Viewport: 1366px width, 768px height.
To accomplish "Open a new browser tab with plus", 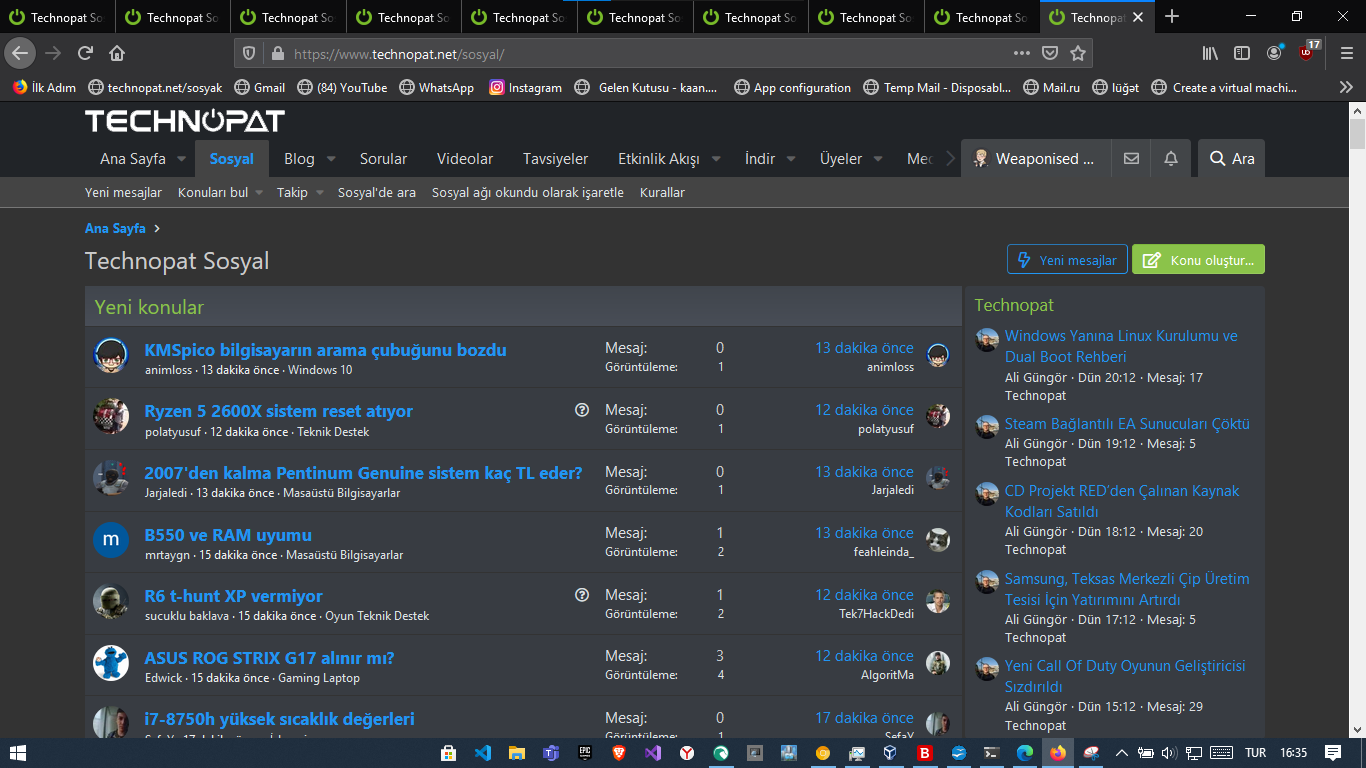I will 1172,17.
